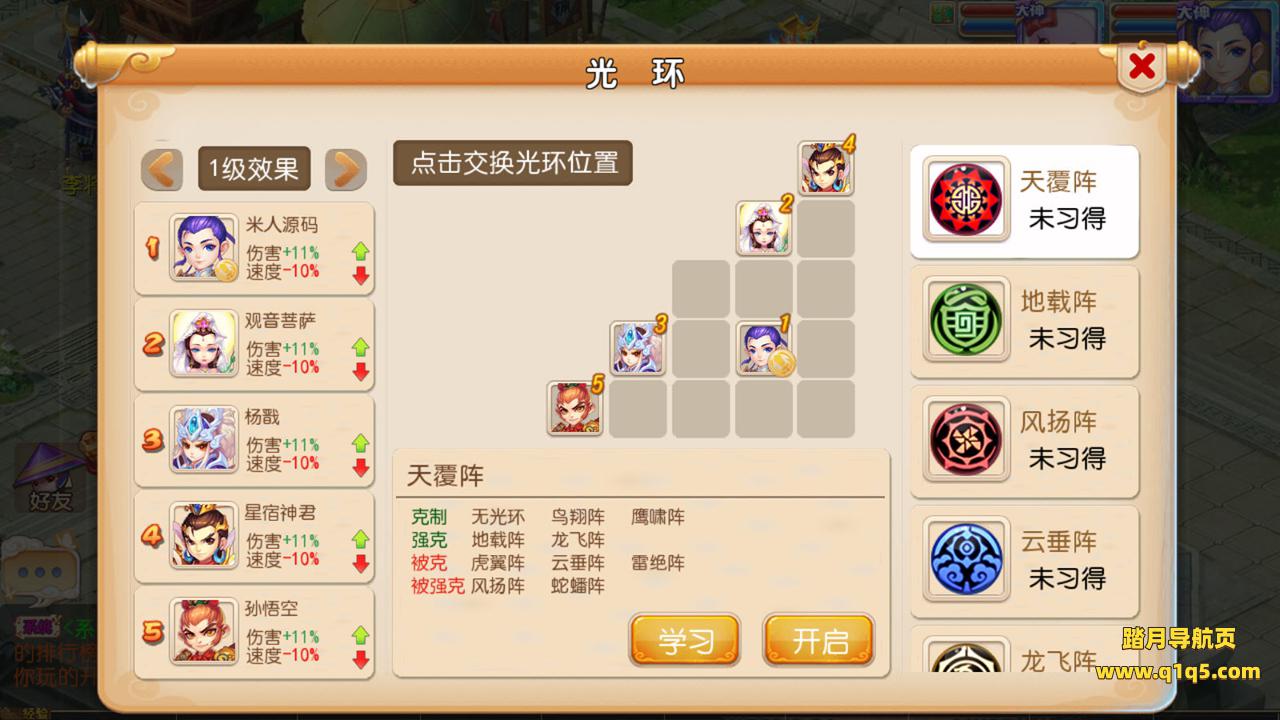Select 米人源码 in the member list

pyautogui.click(x=254, y=249)
